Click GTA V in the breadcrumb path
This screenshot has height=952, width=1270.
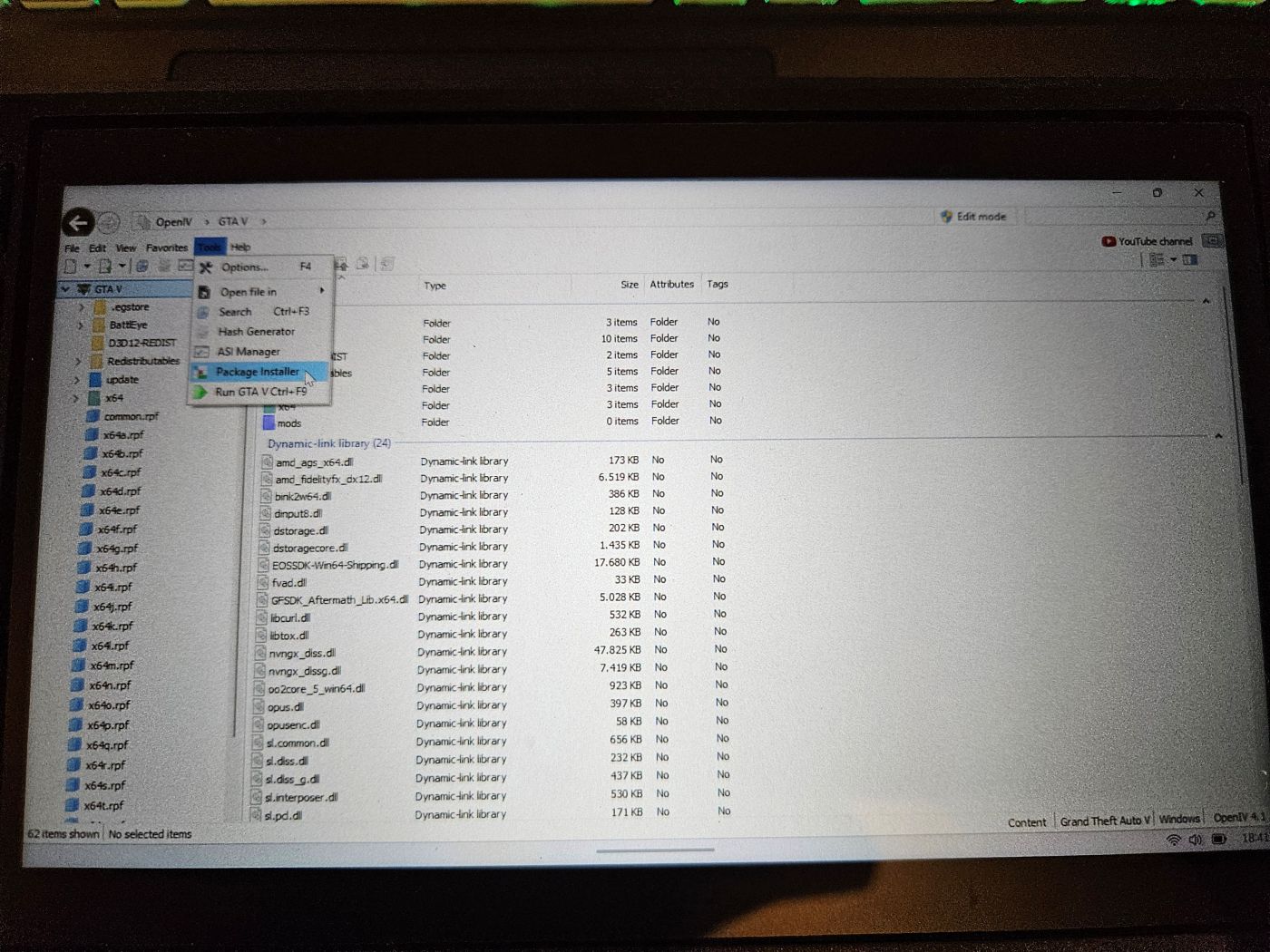pyautogui.click(x=232, y=221)
